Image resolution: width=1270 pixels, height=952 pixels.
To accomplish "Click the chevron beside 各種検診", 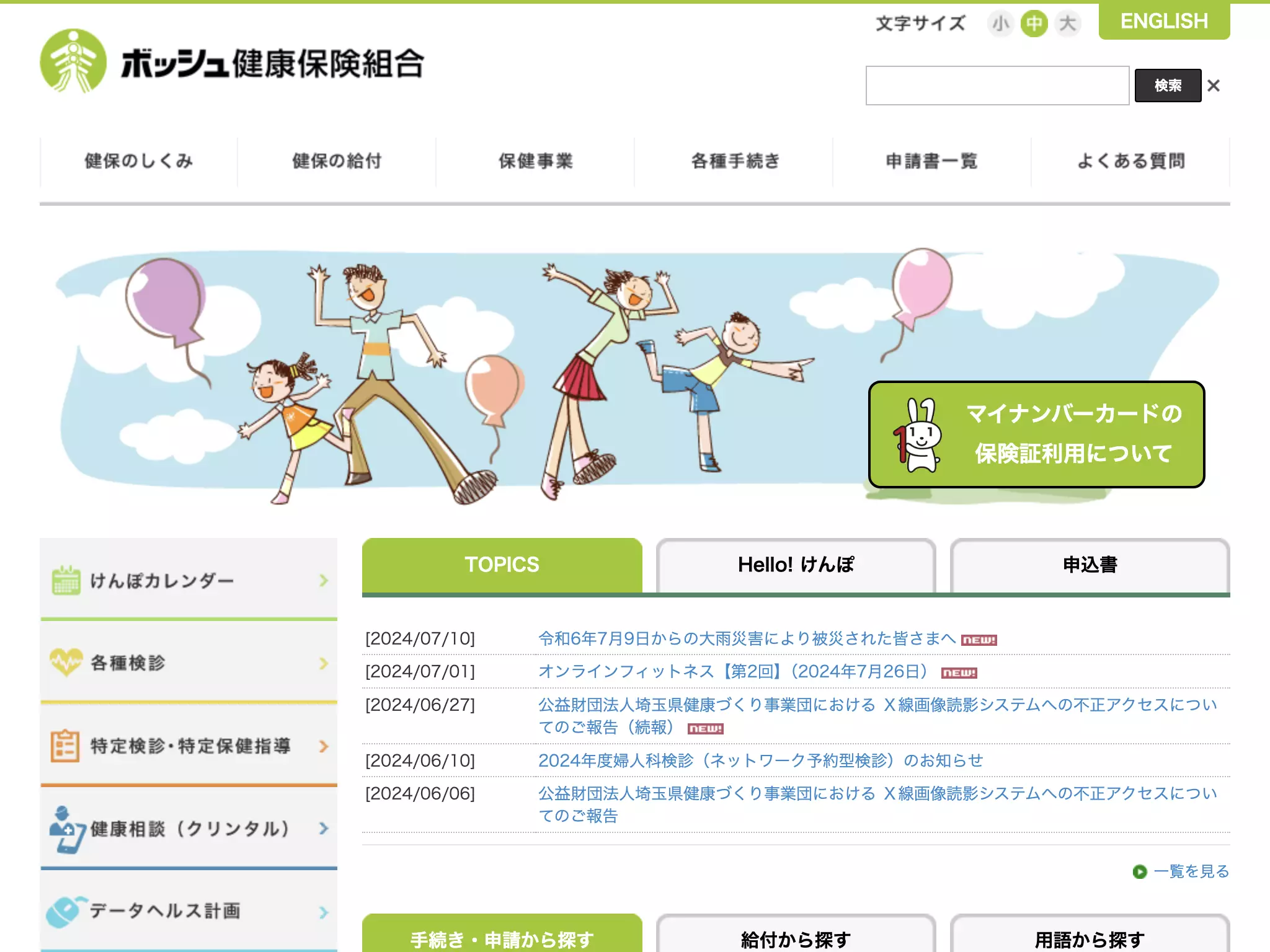I will [x=323, y=664].
